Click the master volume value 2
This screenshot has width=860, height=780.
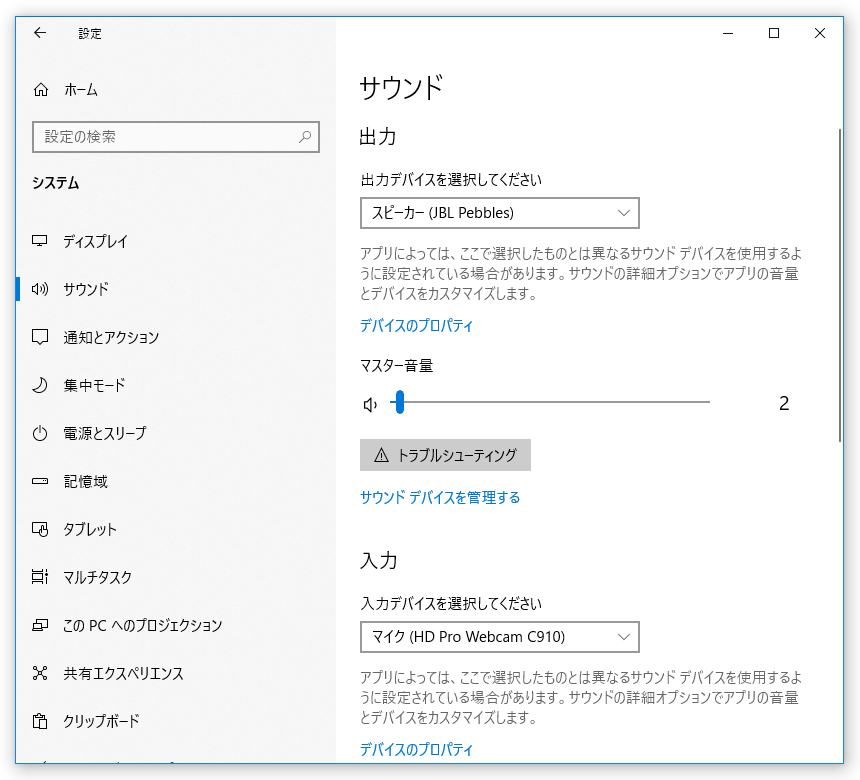784,404
